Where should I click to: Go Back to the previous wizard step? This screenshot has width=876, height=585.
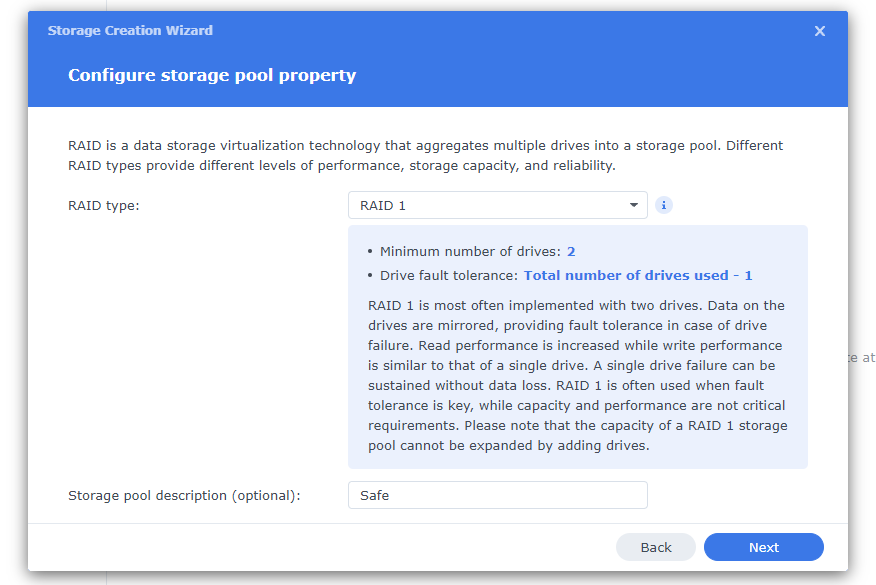(x=656, y=547)
